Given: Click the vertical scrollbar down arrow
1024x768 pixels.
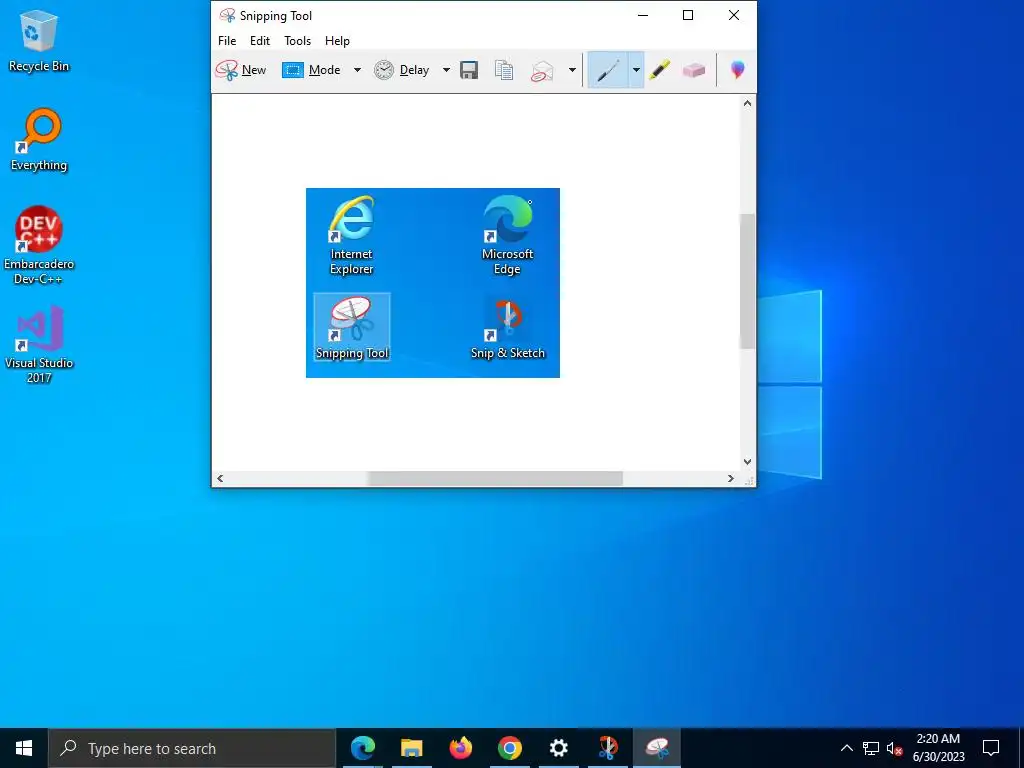Looking at the screenshot, I should (x=747, y=462).
